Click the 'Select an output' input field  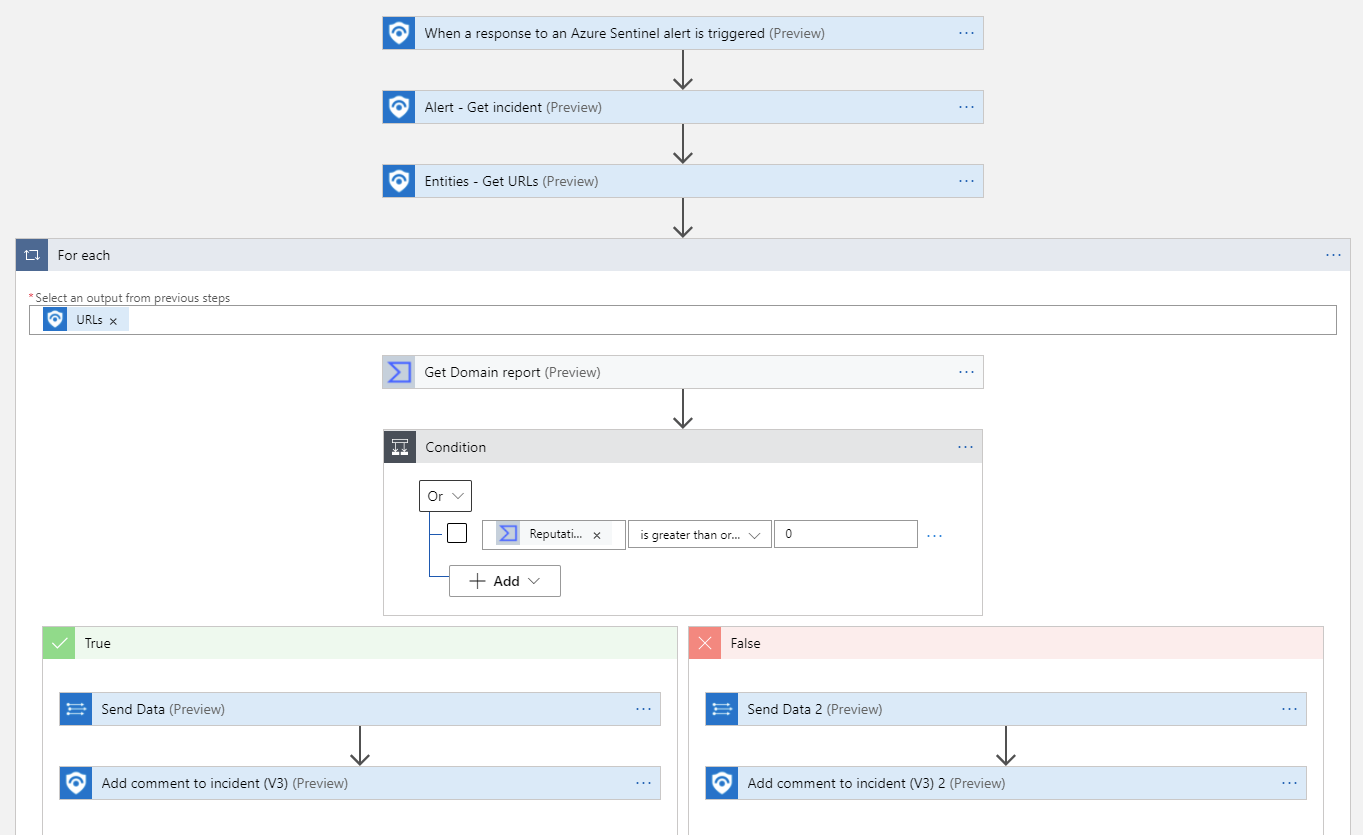coord(683,320)
